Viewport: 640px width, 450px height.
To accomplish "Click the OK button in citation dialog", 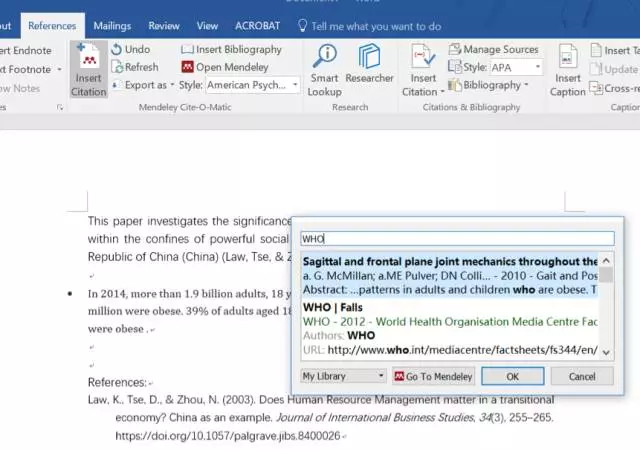I will pos(513,376).
